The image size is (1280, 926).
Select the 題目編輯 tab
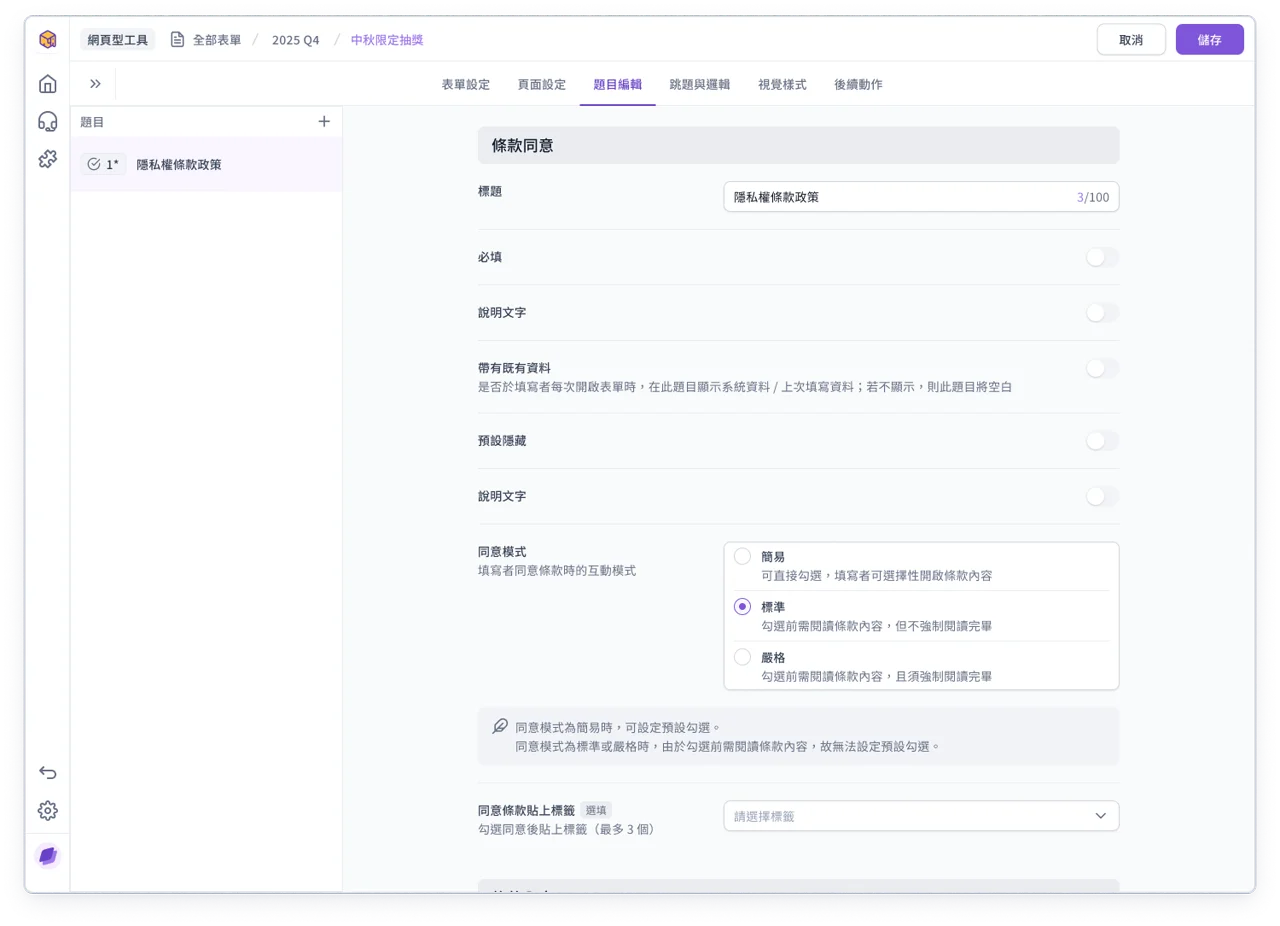618,85
